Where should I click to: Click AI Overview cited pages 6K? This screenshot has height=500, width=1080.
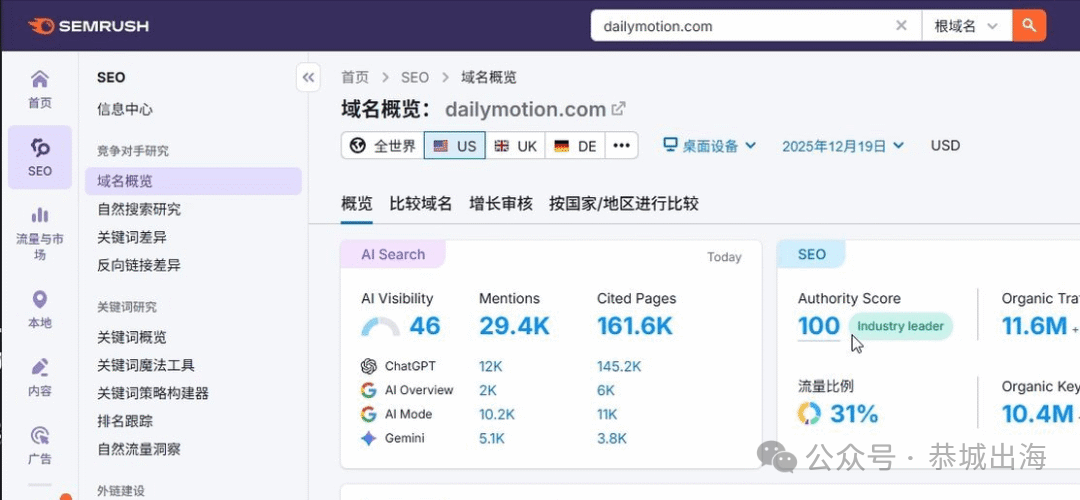605,390
